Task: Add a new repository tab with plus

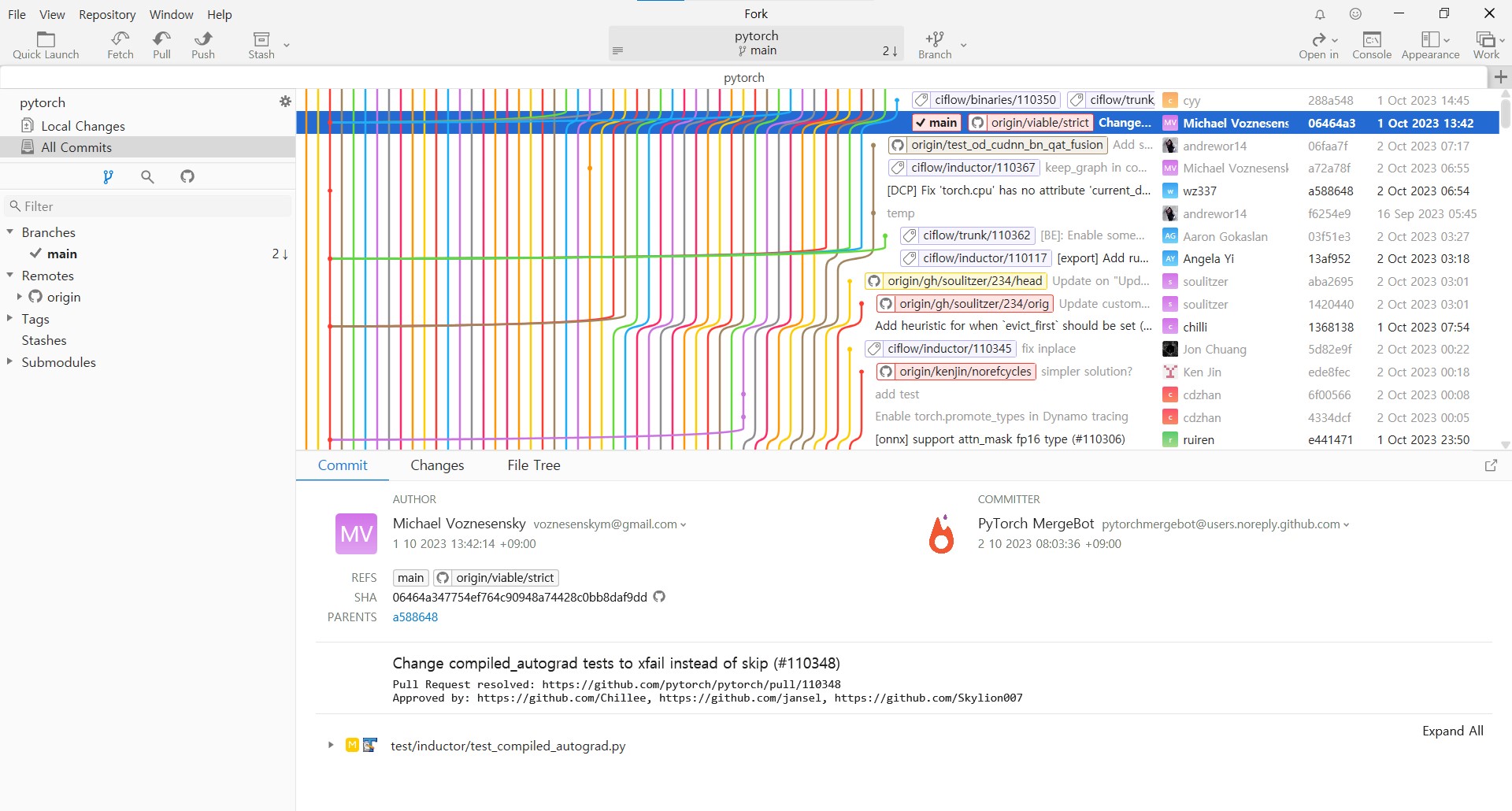Action: [1500, 77]
